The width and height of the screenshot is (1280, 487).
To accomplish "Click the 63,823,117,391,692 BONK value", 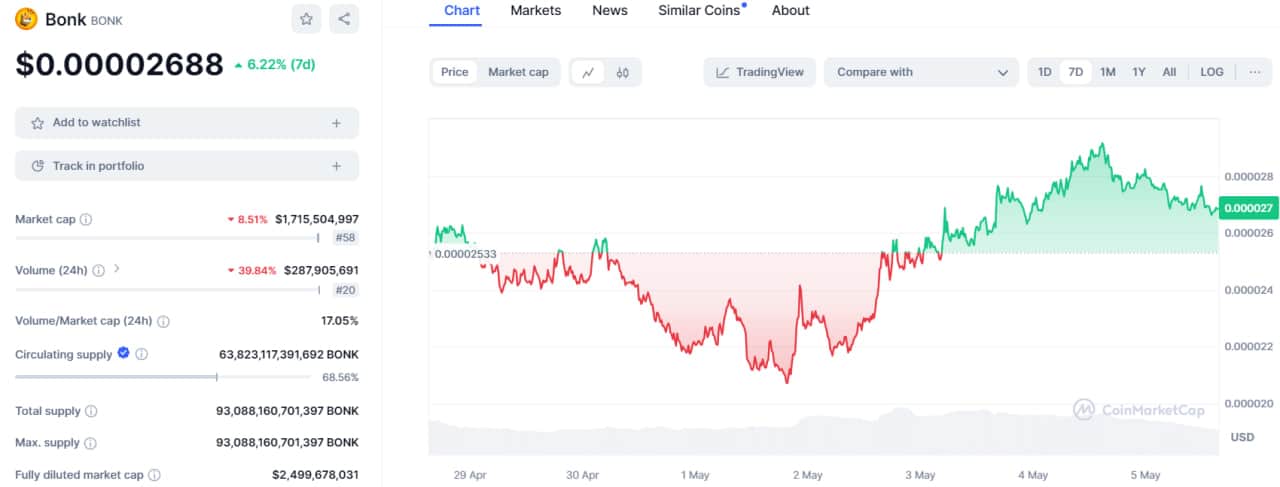I will (289, 354).
